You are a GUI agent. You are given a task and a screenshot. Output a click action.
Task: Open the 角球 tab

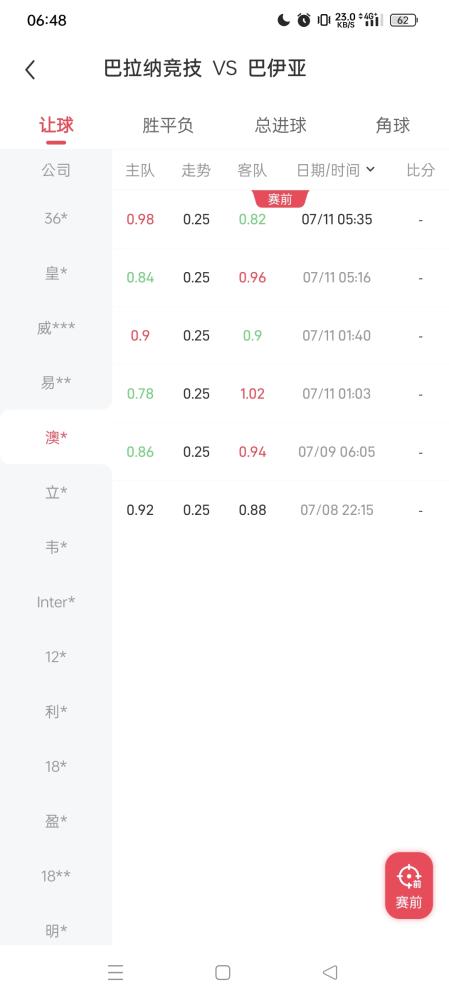point(393,125)
